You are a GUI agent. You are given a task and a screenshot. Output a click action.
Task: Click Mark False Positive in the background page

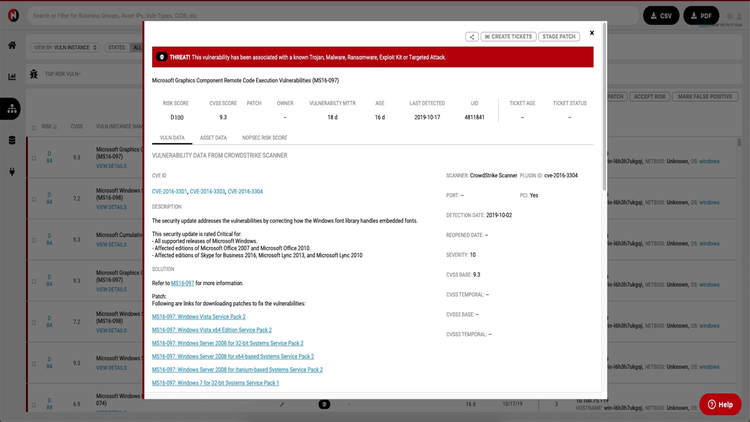click(705, 97)
